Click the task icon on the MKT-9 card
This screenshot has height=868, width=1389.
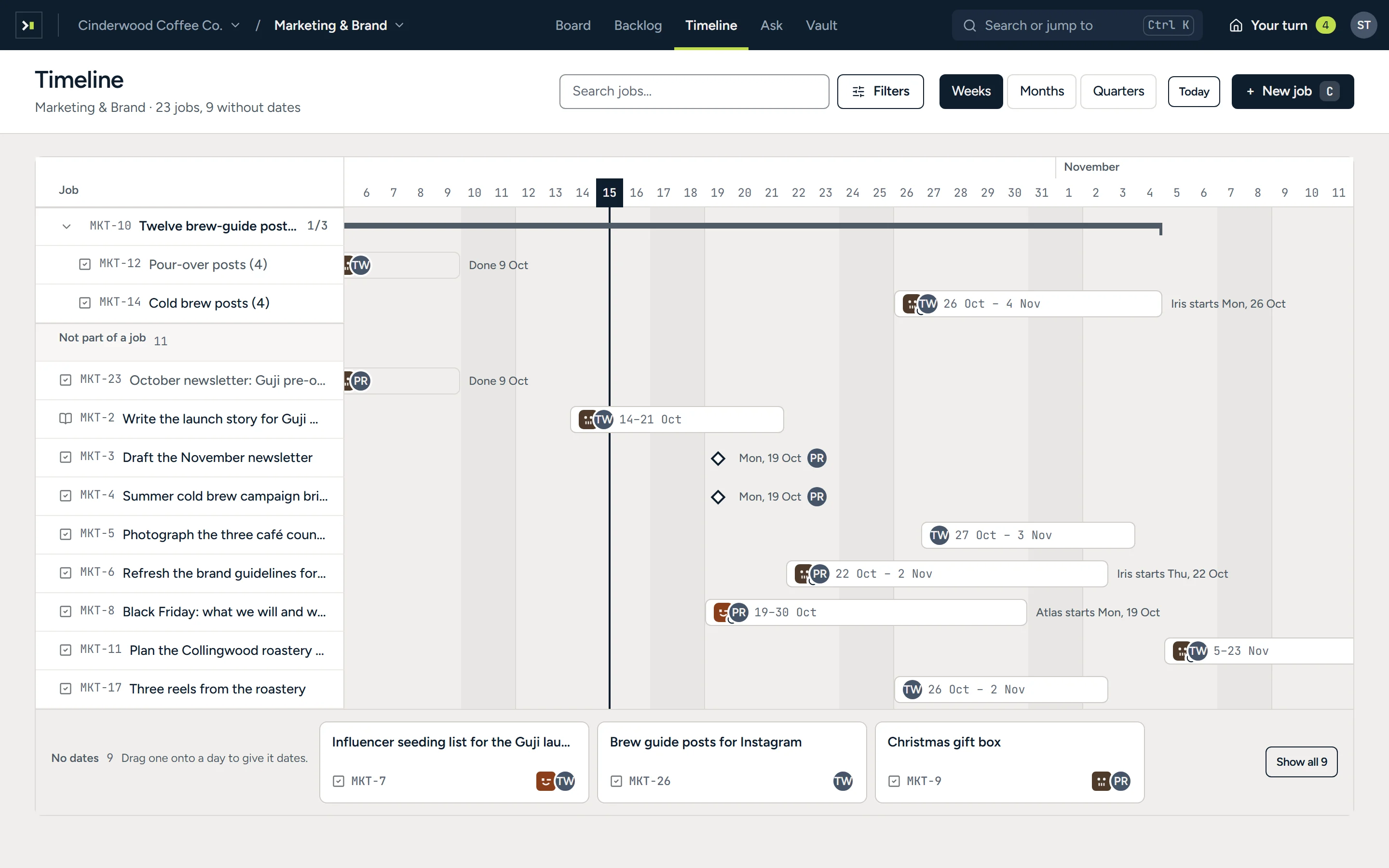[894, 781]
